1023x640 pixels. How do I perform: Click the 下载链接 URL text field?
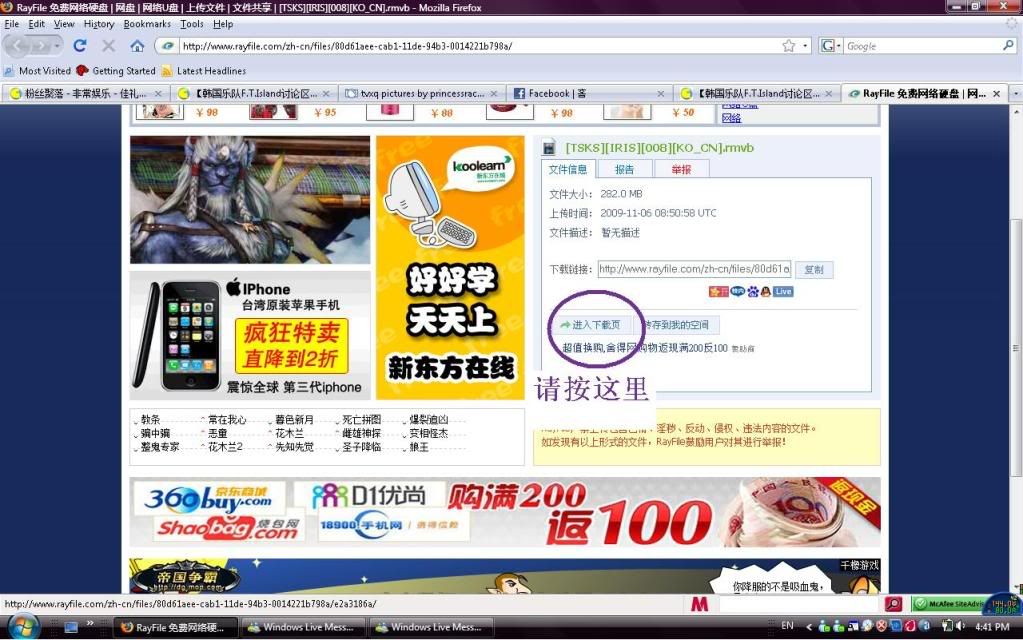click(694, 269)
